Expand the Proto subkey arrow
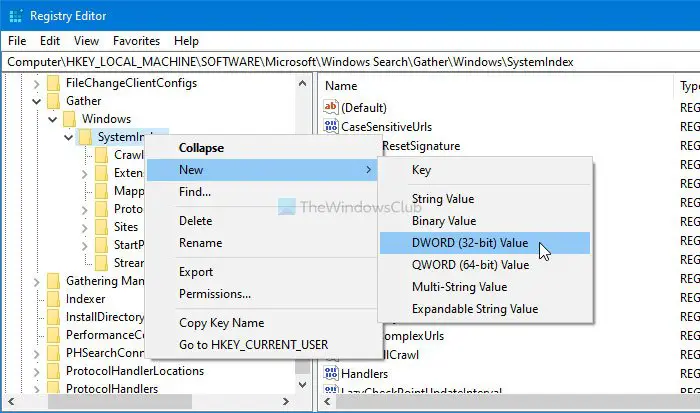The height and width of the screenshot is (413, 700). (x=84, y=209)
